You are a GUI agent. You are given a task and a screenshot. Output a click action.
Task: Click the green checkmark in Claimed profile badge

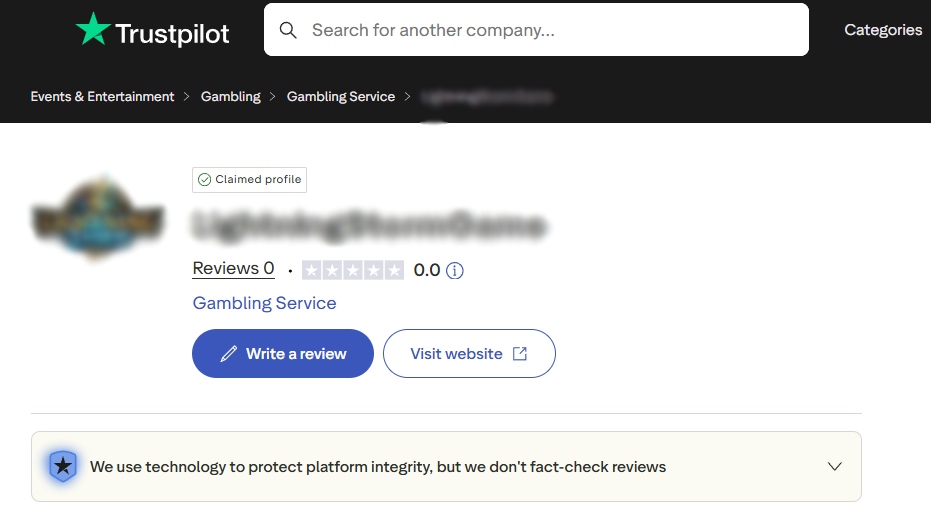point(204,179)
